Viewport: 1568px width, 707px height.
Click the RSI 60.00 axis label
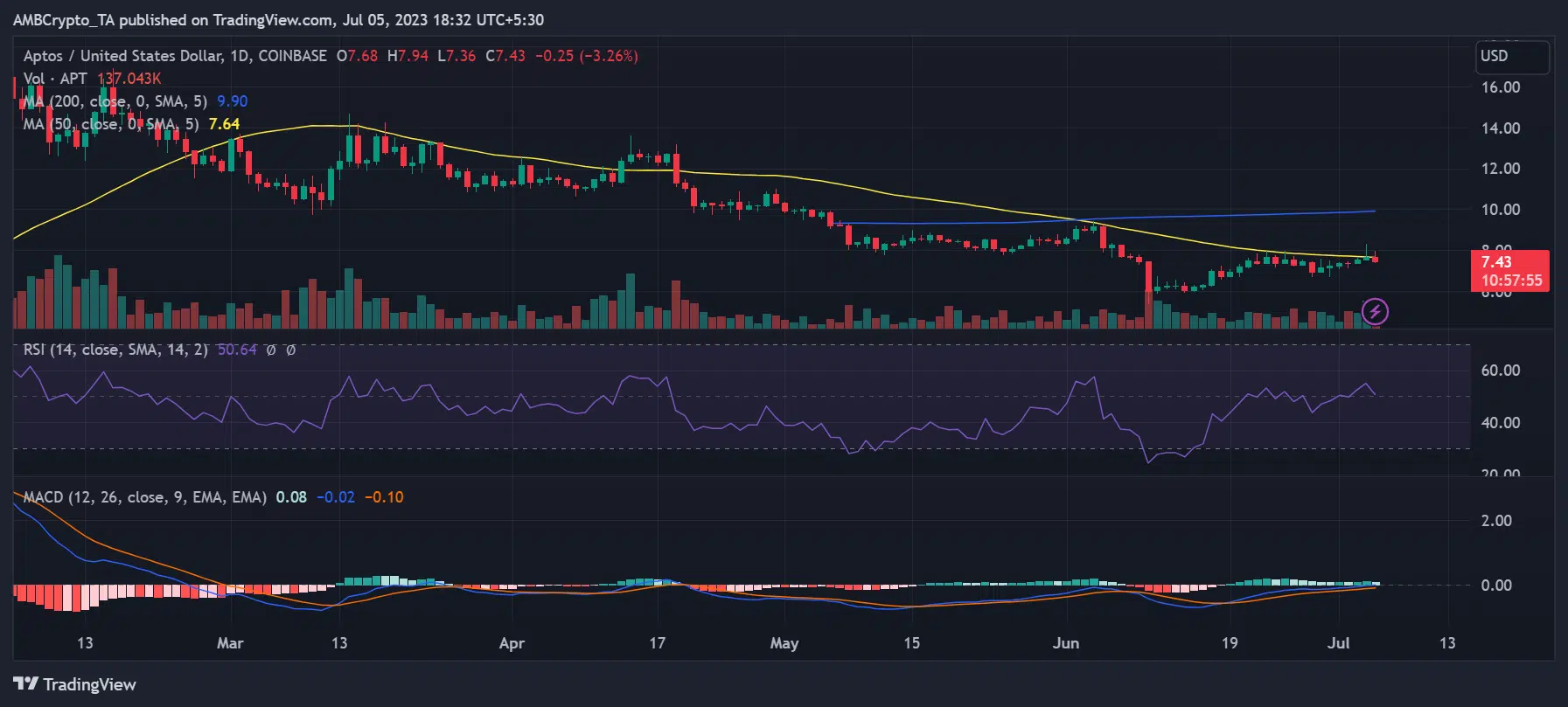[x=1501, y=371]
